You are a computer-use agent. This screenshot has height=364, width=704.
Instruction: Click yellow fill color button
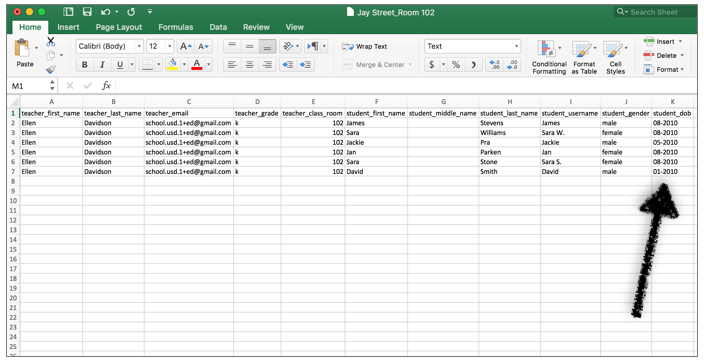(172, 65)
